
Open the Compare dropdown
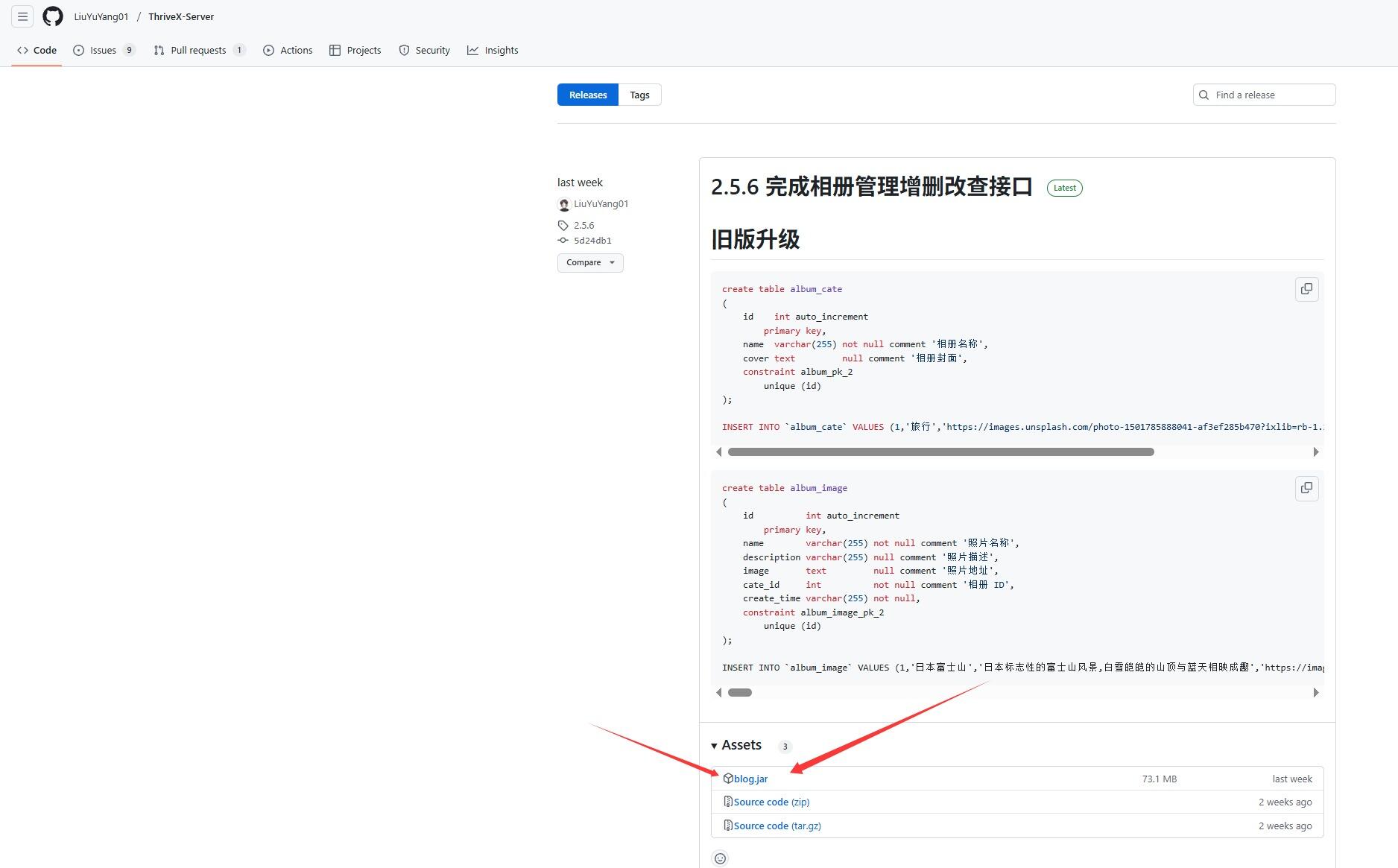click(x=589, y=262)
